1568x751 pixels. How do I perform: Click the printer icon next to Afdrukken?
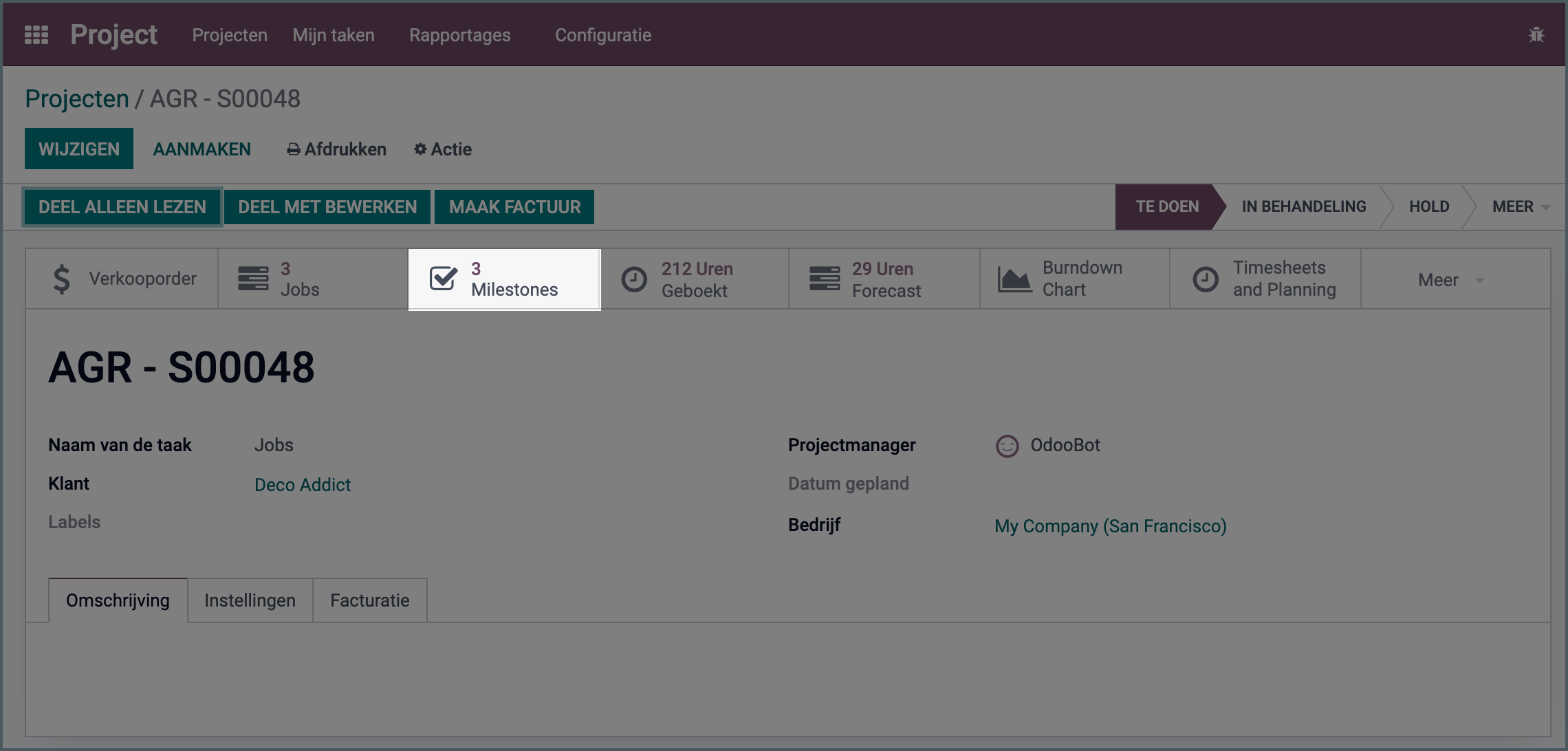(294, 149)
